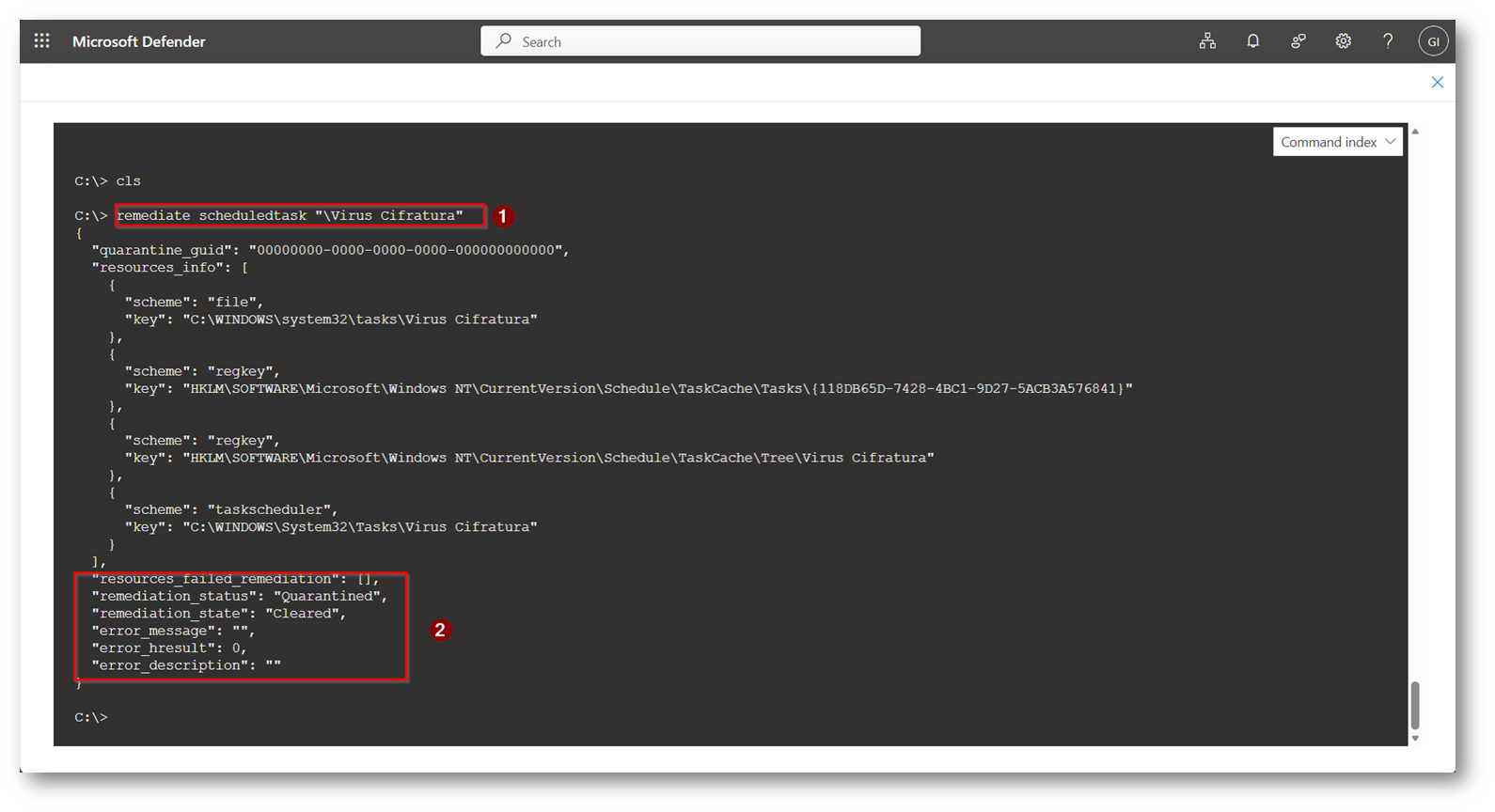Image resolution: width=1495 pixels, height=812 pixels.
Task: Open the community feedback icon
Action: (x=1298, y=41)
